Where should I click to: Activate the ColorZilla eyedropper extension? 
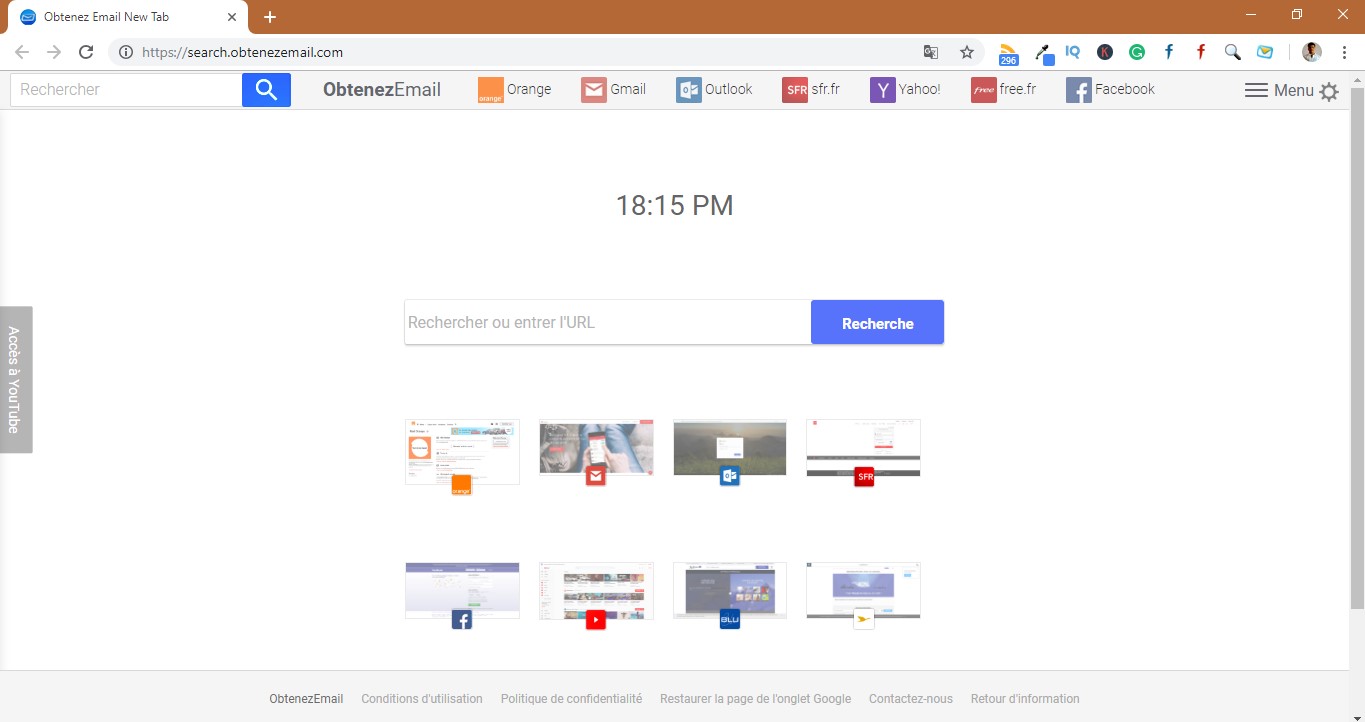pyautogui.click(x=1044, y=51)
